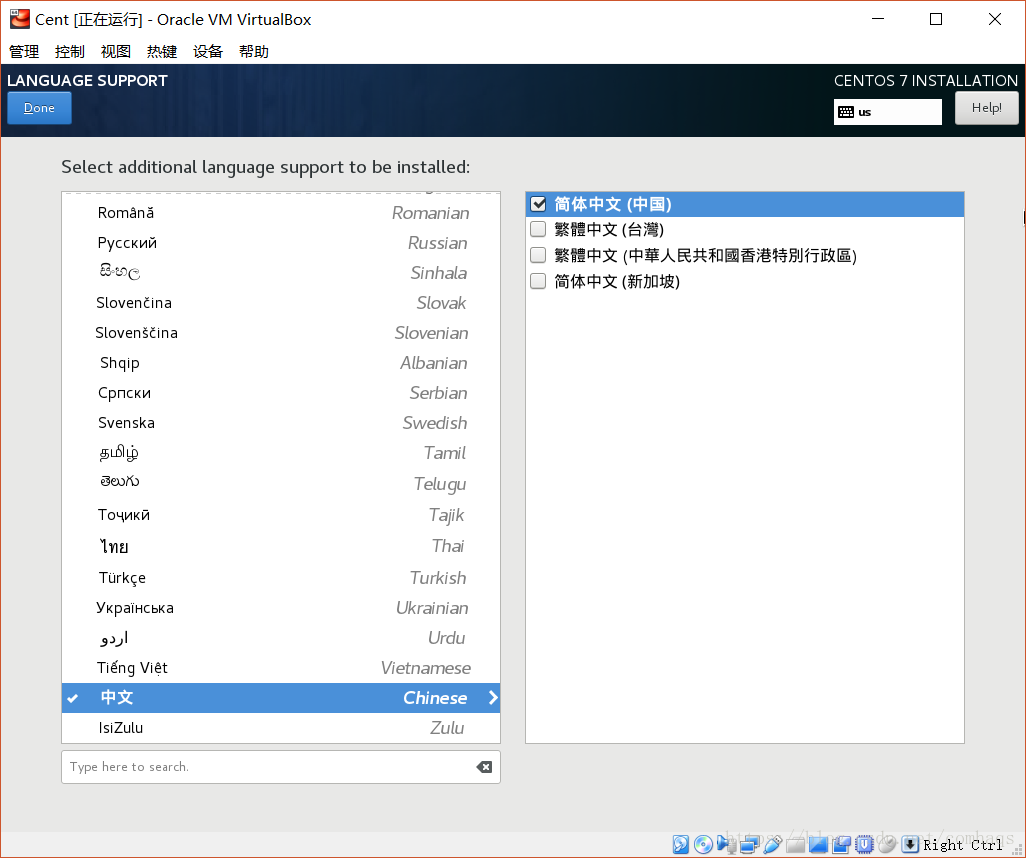Select the Urdu language row

[281, 638]
